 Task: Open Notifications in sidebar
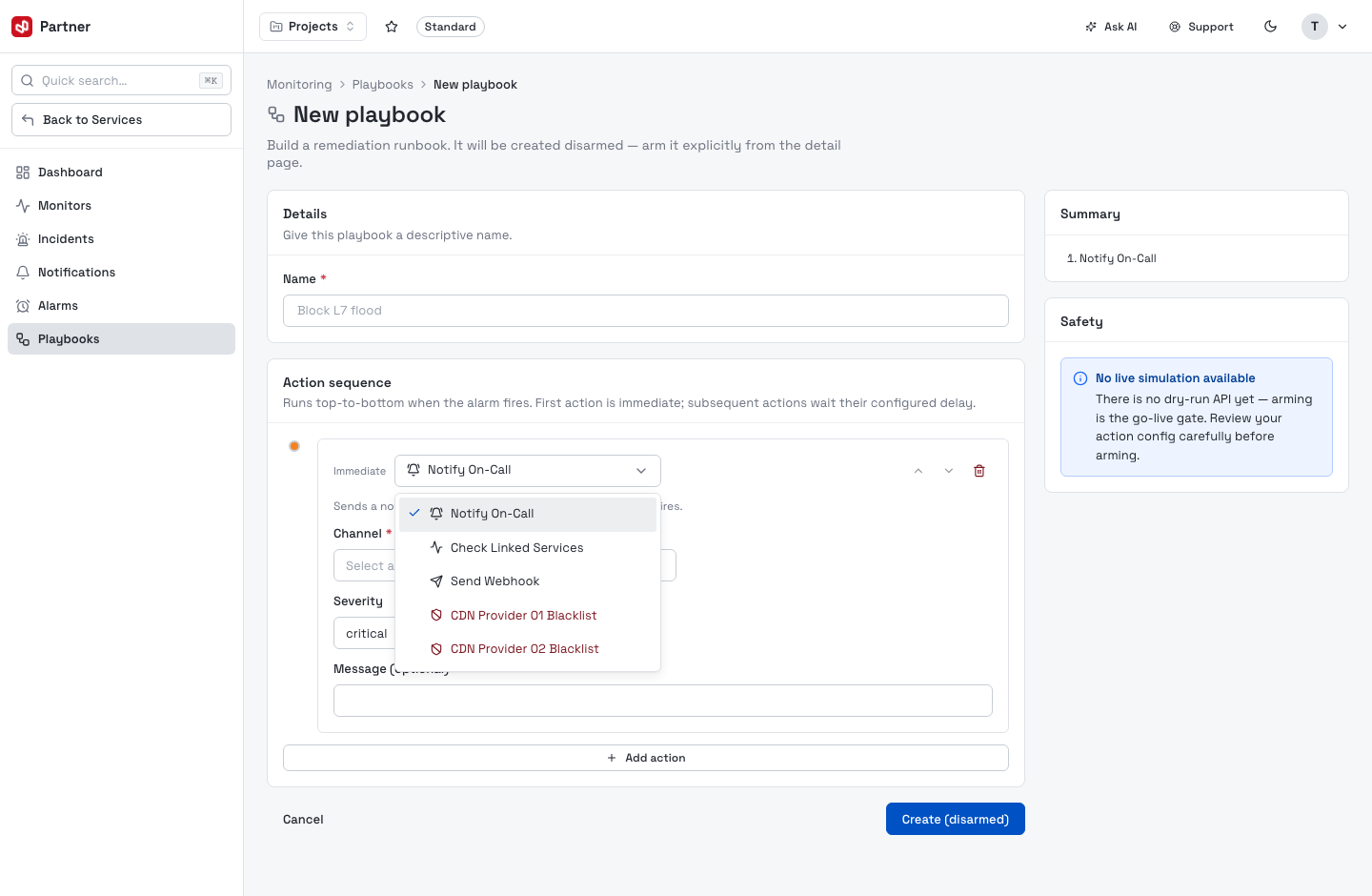tap(121, 273)
